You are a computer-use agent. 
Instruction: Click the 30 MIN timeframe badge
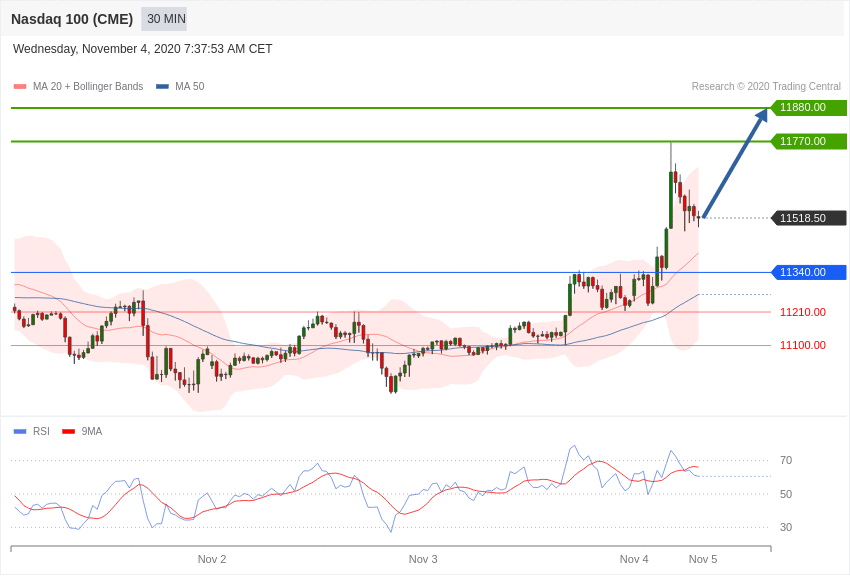pos(164,19)
